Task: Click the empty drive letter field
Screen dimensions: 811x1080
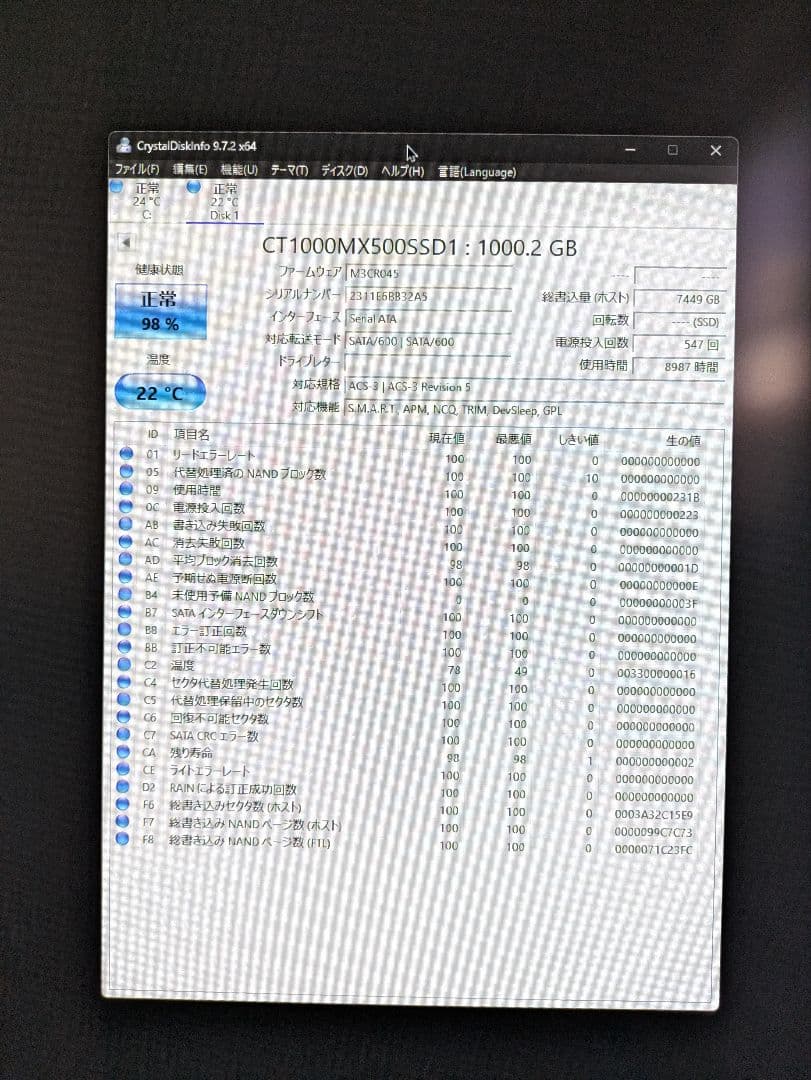Action: tap(427, 363)
